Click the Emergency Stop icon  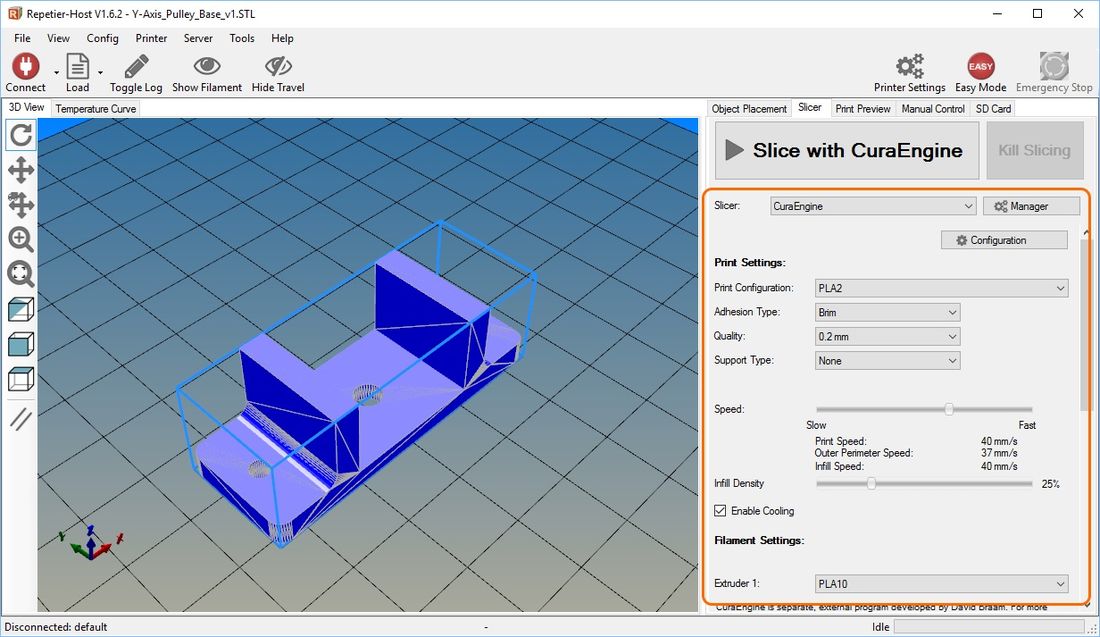[1054, 67]
